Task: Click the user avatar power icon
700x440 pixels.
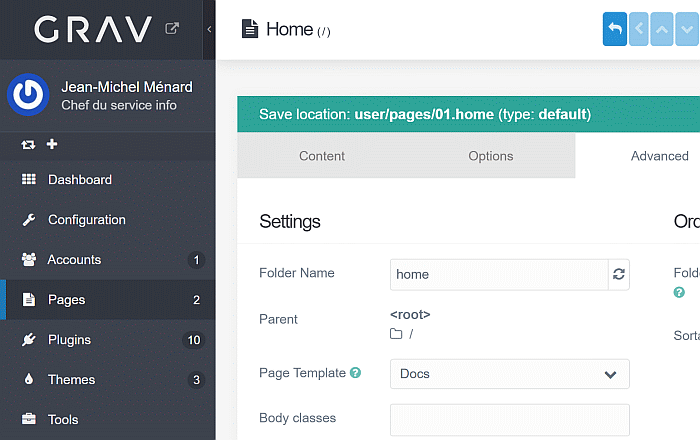Action: tap(28, 95)
